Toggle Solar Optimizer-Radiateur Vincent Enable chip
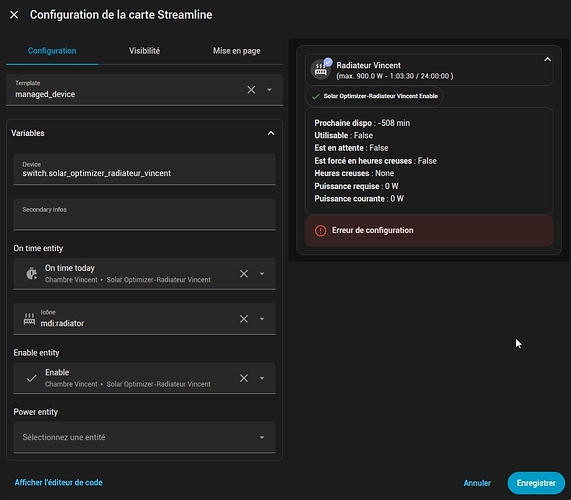Viewport: 571px width, 500px height. click(x=374, y=96)
